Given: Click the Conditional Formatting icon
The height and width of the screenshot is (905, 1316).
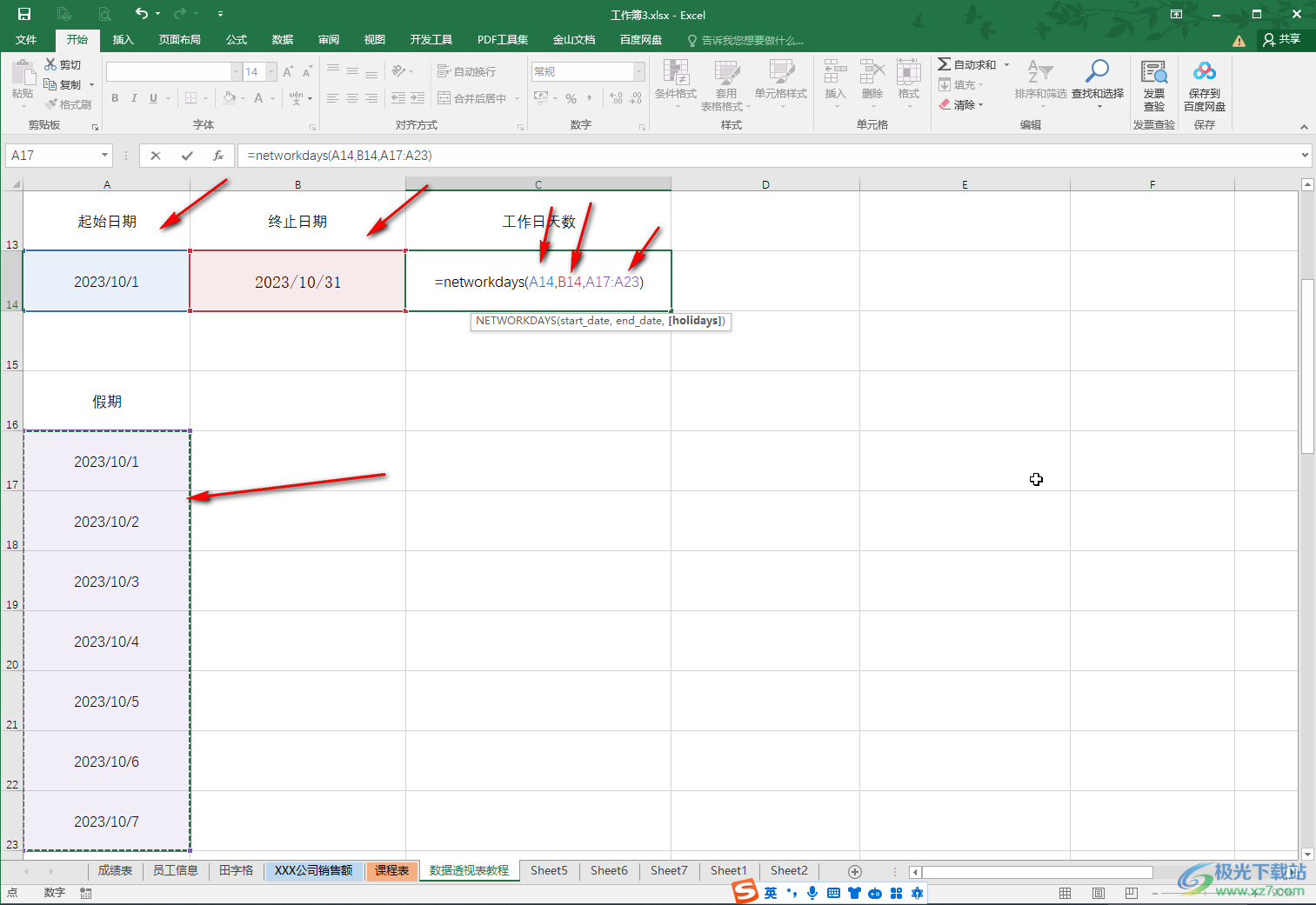Looking at the screenshot, I should coord(676,73).
